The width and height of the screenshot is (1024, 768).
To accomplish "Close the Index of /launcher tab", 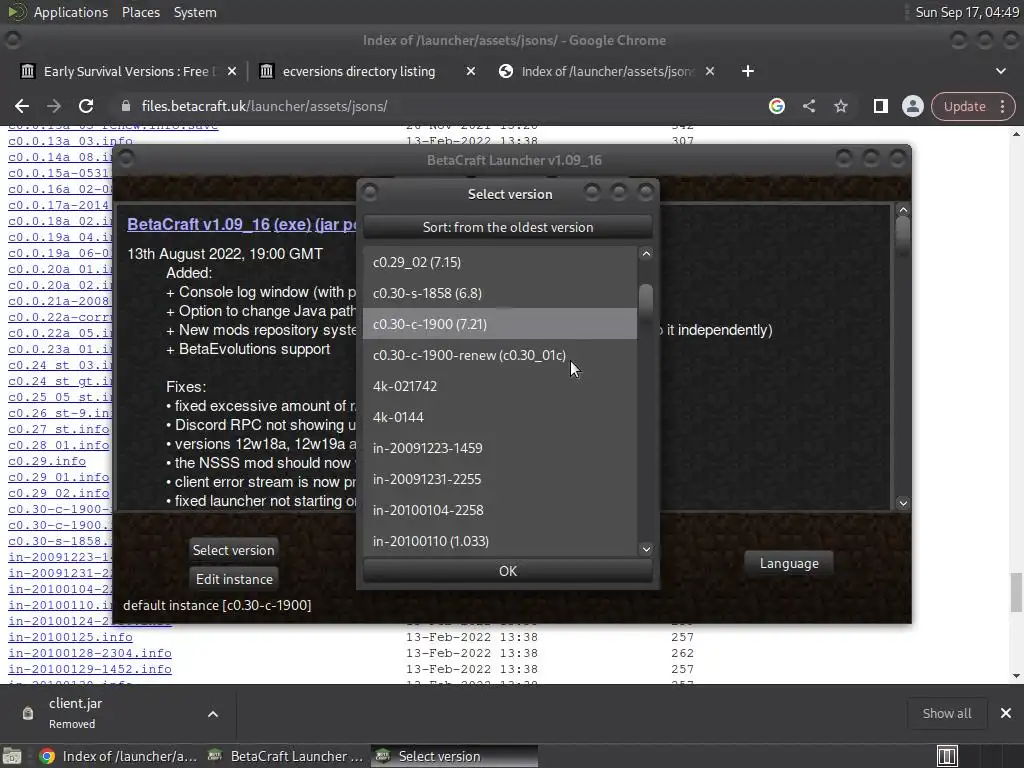I will [710, 71].
